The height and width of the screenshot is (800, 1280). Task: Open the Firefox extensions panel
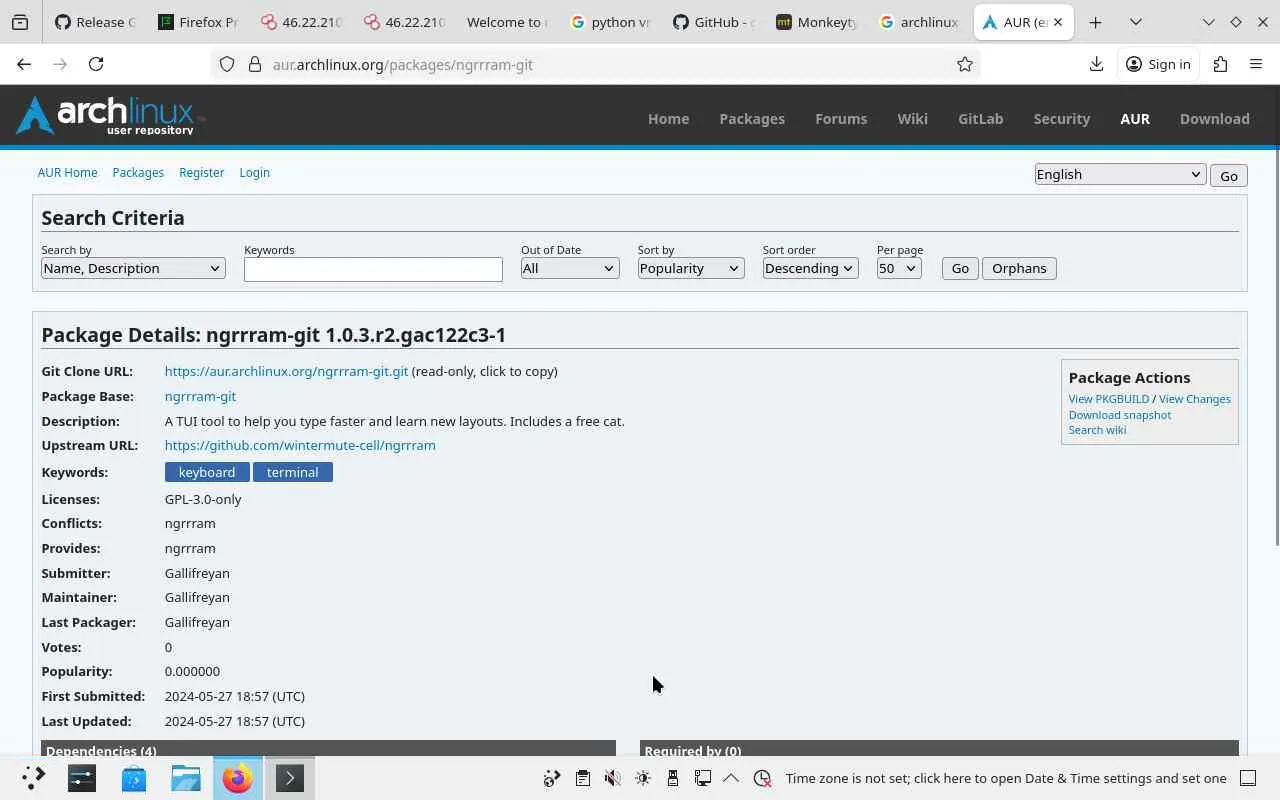click(1220, 64)
